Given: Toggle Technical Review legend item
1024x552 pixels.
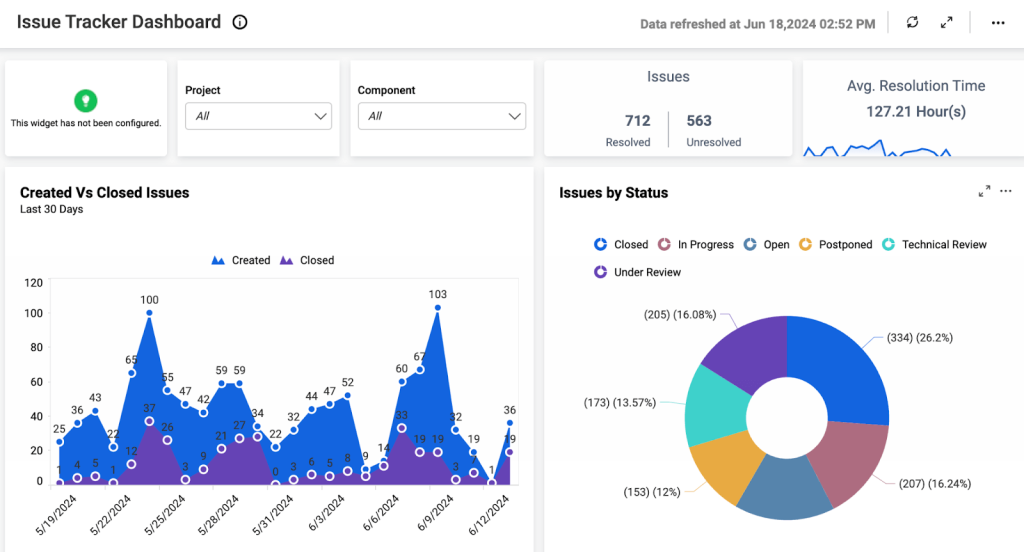Looking at the screenshot, I should pyautogui.click(x=934, y=244).
